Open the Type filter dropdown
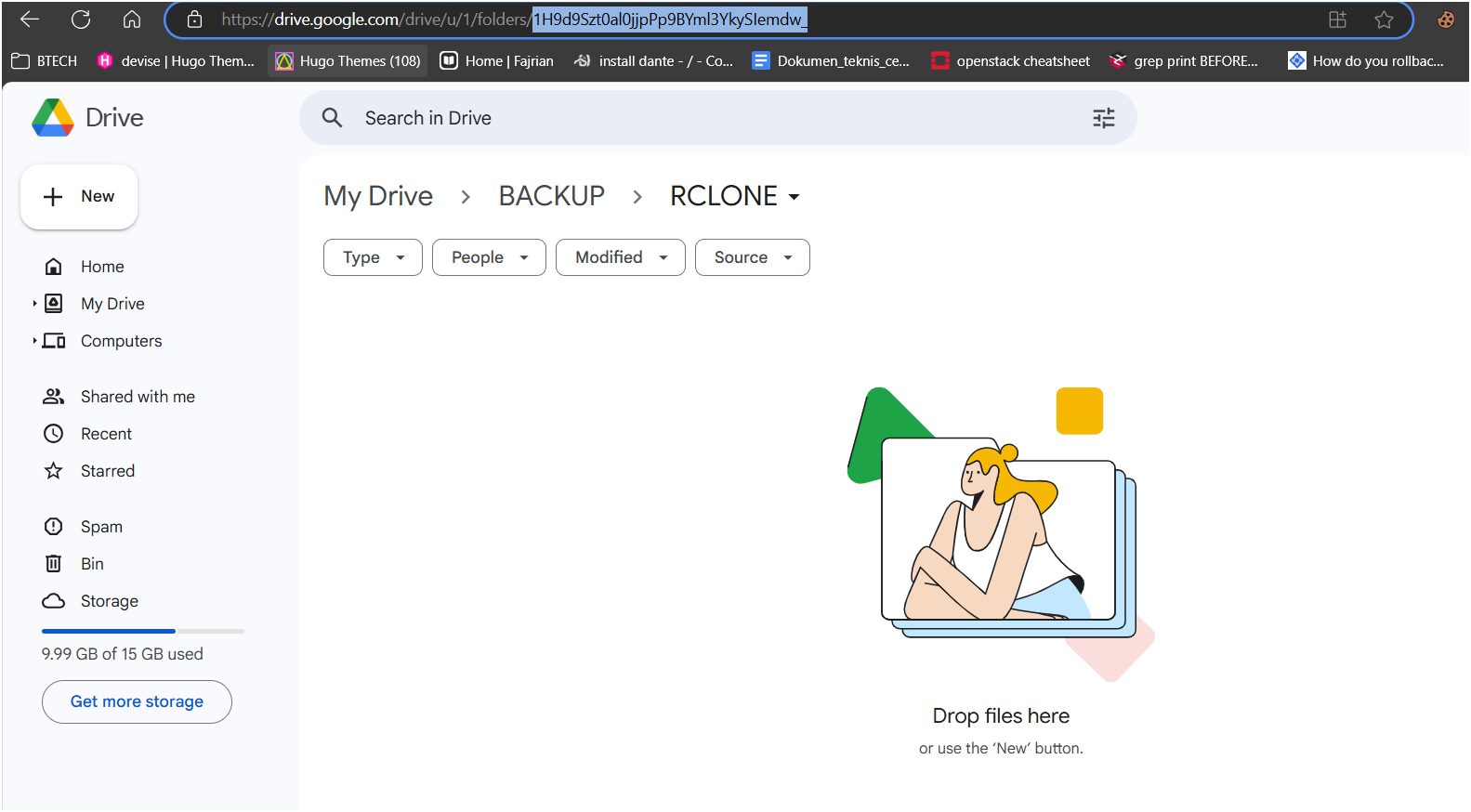Viewport: 1471px width, 812px height. [x=373, y=257]
